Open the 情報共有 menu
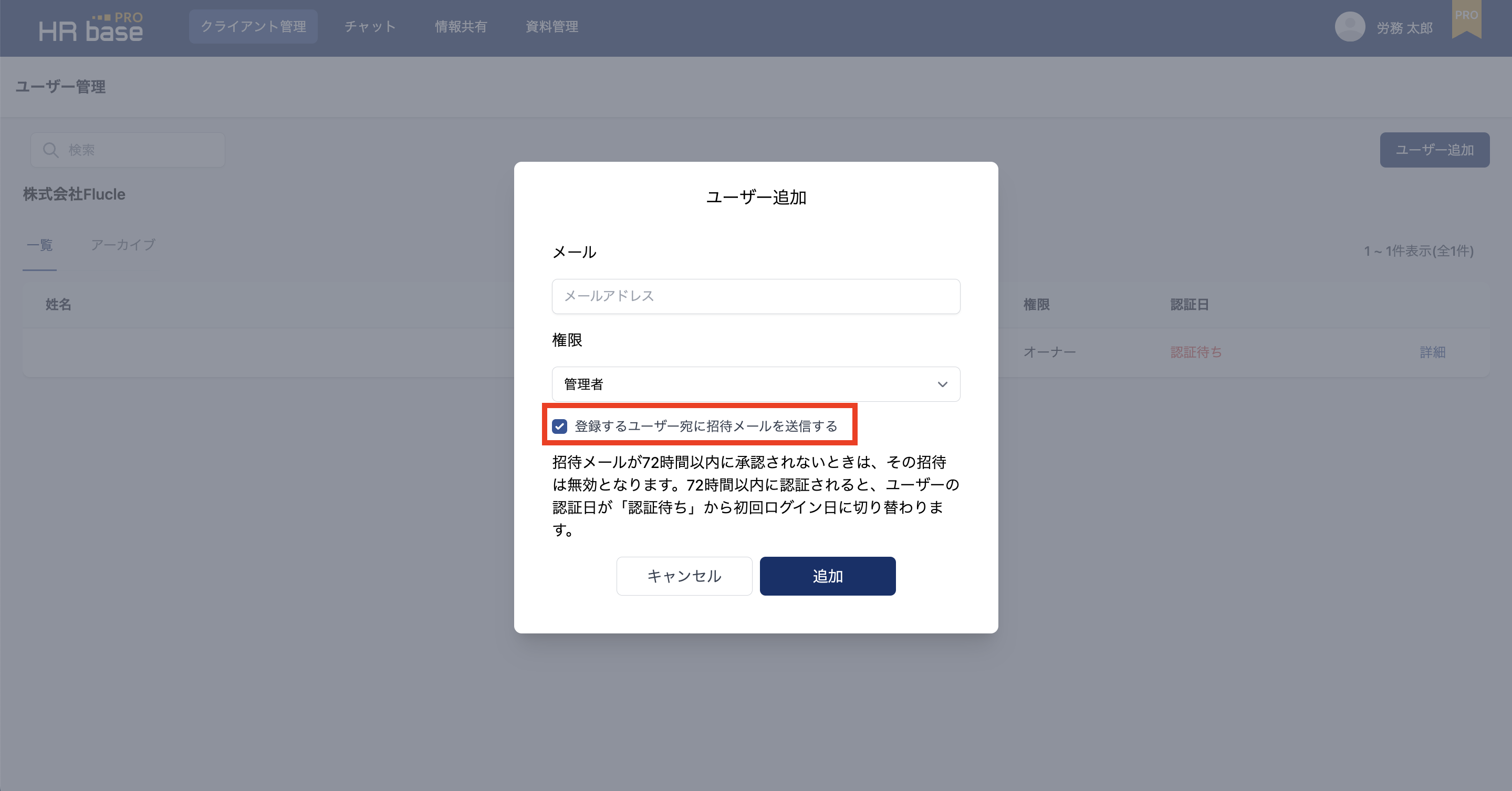Image resolution: width=1512 pixels, height=791 pixels. click(461, 26)
